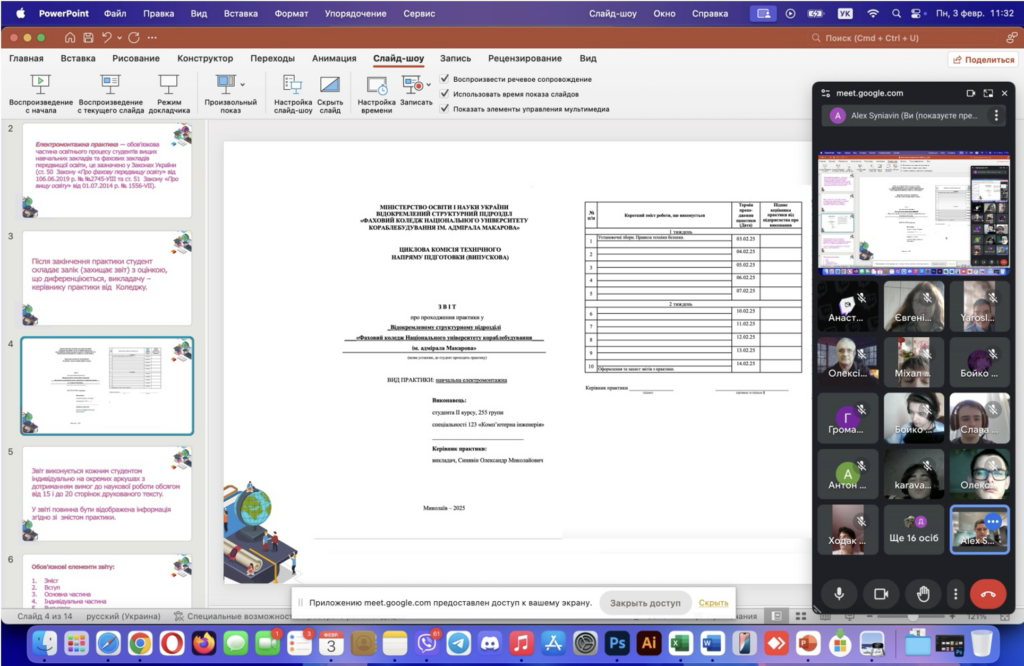Redo the last action in title bar
Image resolution: width=1024 pixels, height=666 pixels.
point(134,38)
